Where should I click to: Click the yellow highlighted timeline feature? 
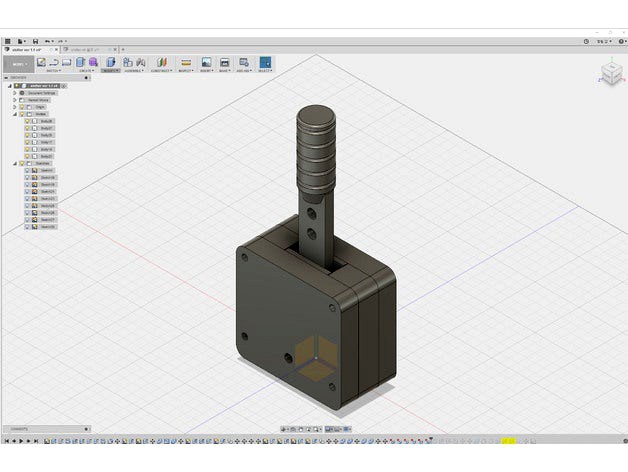coord(509,441)
